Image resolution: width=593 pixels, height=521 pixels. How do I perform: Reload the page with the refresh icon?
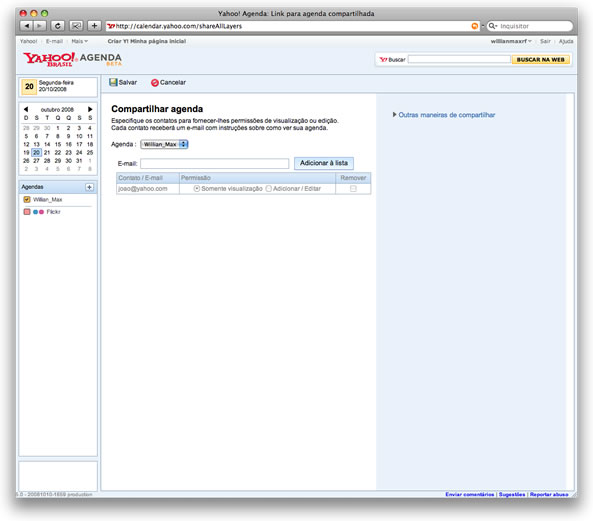pos(57,26)
